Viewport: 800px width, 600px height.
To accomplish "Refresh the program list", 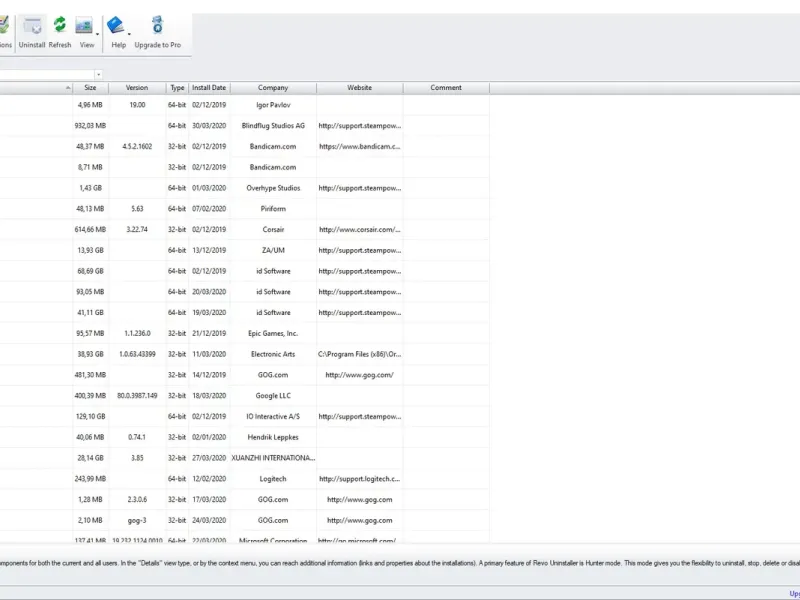I will (x=60, y=33).
